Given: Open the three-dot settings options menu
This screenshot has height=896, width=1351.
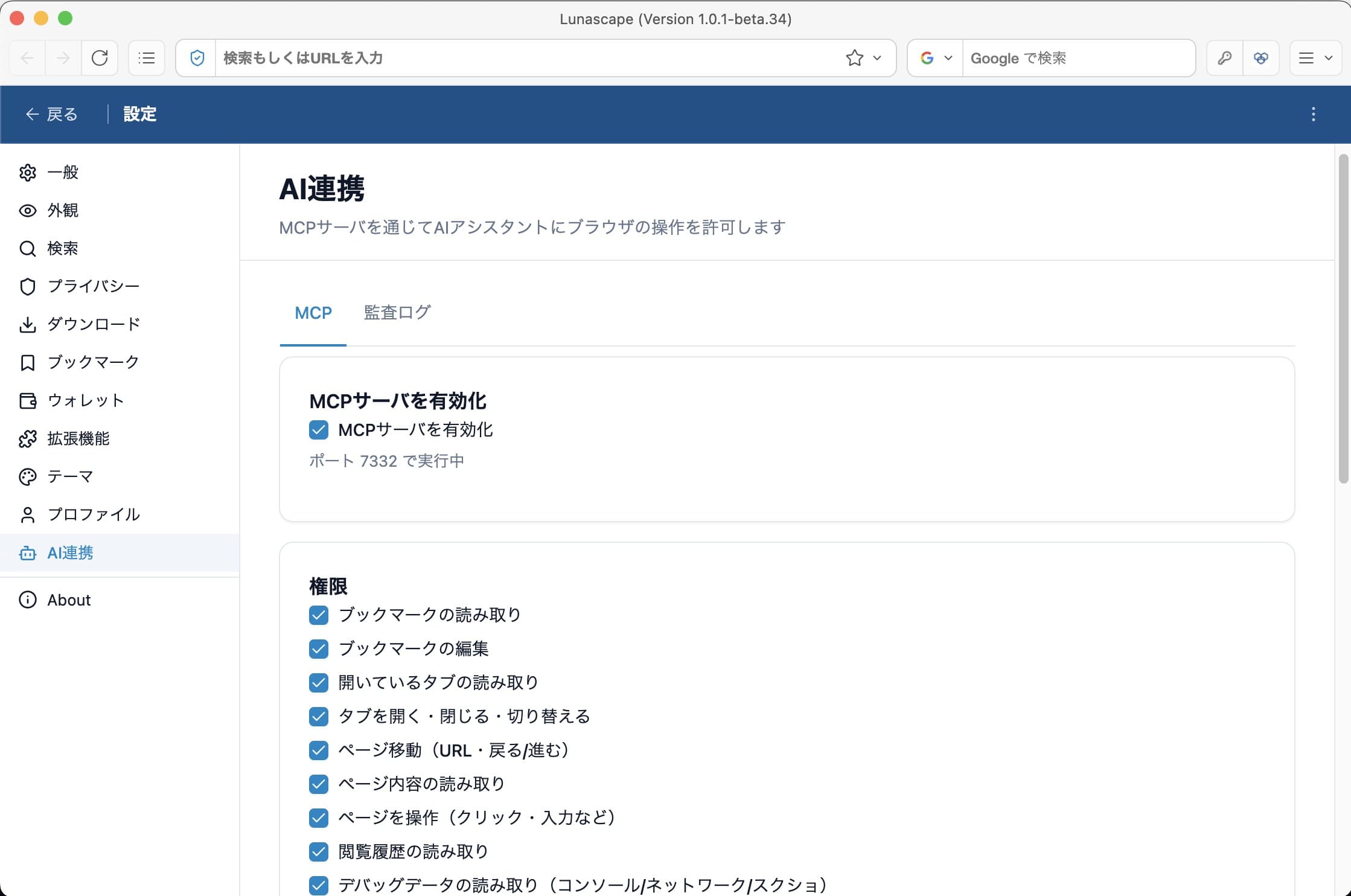Looking at the screenshot, I should coord(1314,114).
